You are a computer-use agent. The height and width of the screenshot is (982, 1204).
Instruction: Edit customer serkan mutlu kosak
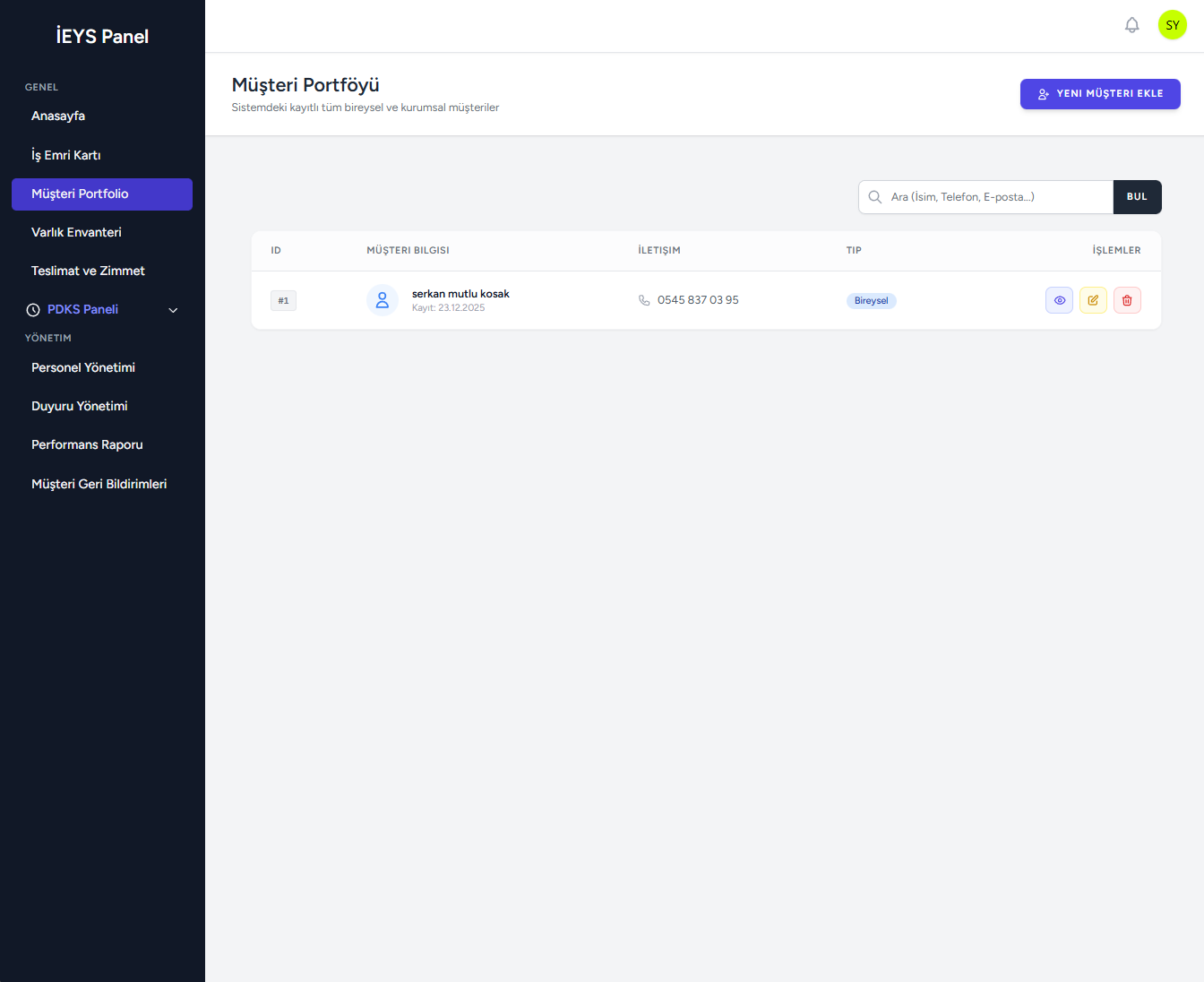point(1093,300)
